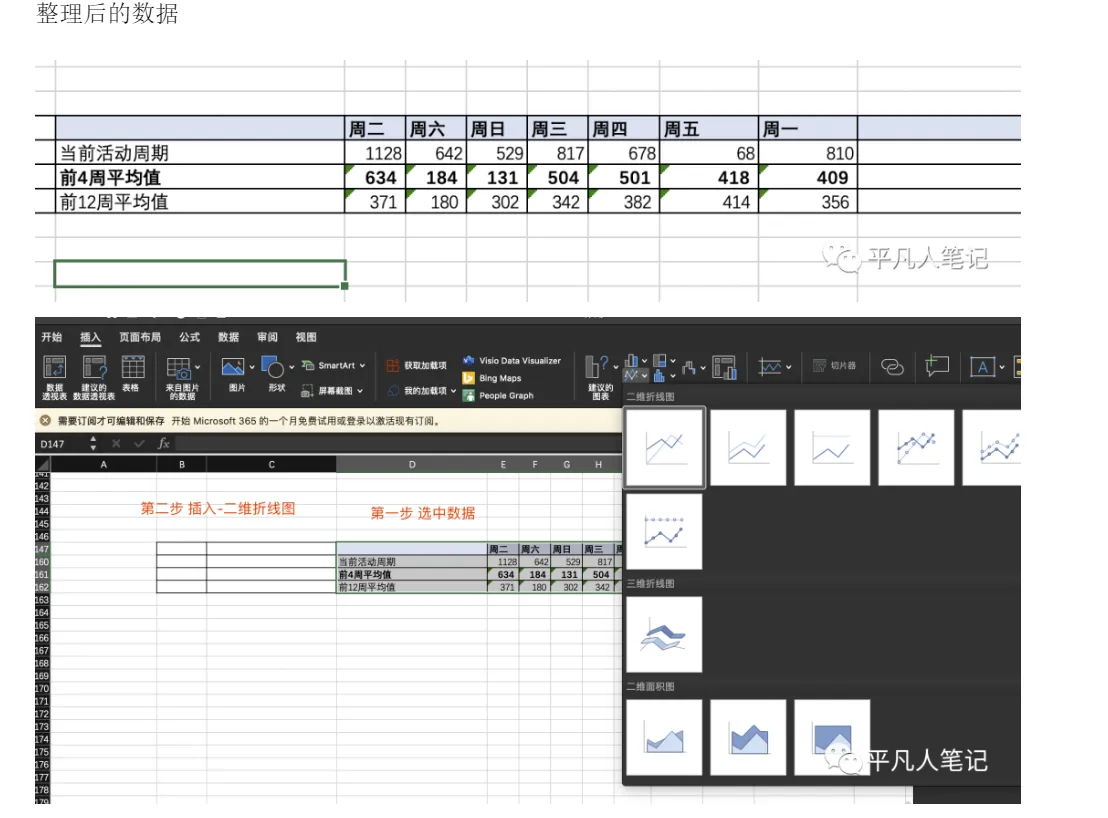Viewport: 1108px width, 818px height.
Task: Select the stacked line chart thumbnail
Action: click(748, 448)
